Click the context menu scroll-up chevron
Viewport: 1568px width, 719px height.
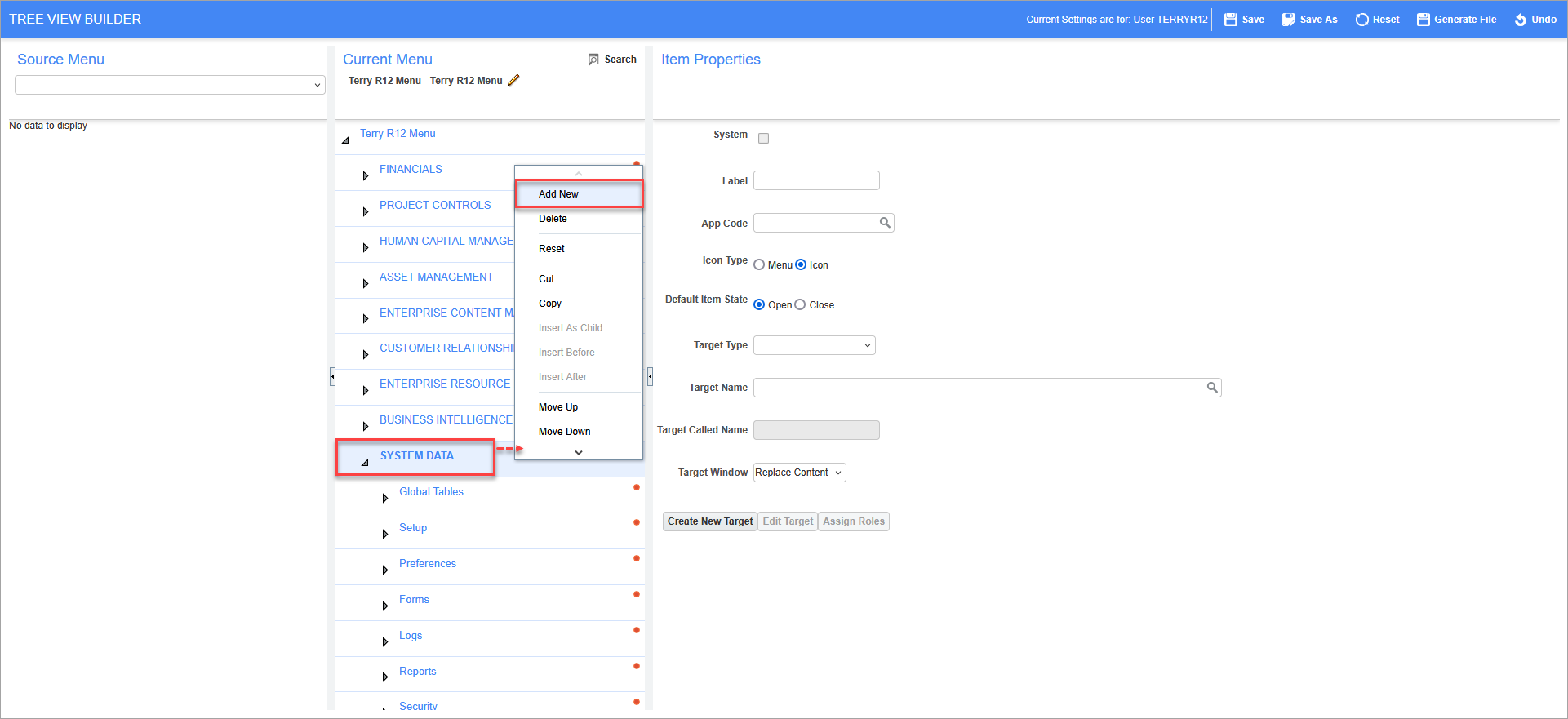tap(579, 173)
